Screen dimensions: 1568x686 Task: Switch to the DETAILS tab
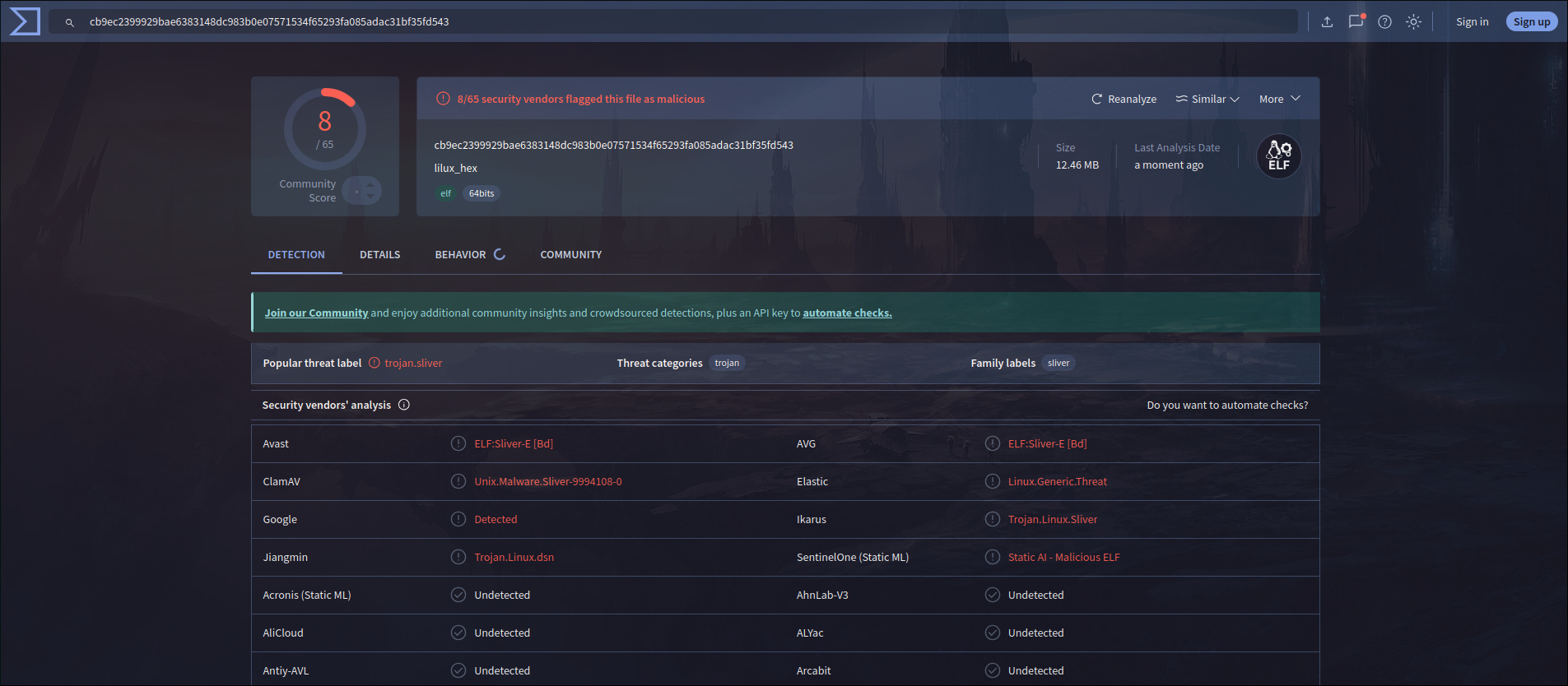380,255
